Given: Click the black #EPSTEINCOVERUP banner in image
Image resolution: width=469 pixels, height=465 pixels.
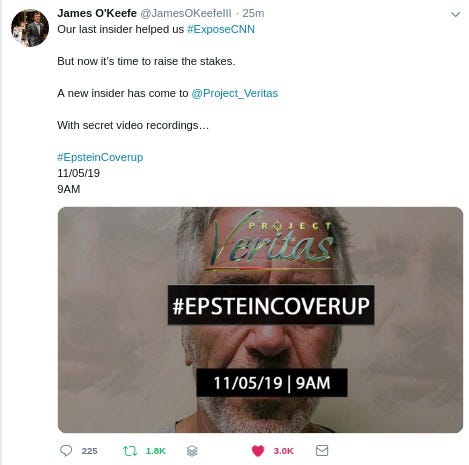Looking at the screenshot, I should pyautogui.click(x=271, y=305).
